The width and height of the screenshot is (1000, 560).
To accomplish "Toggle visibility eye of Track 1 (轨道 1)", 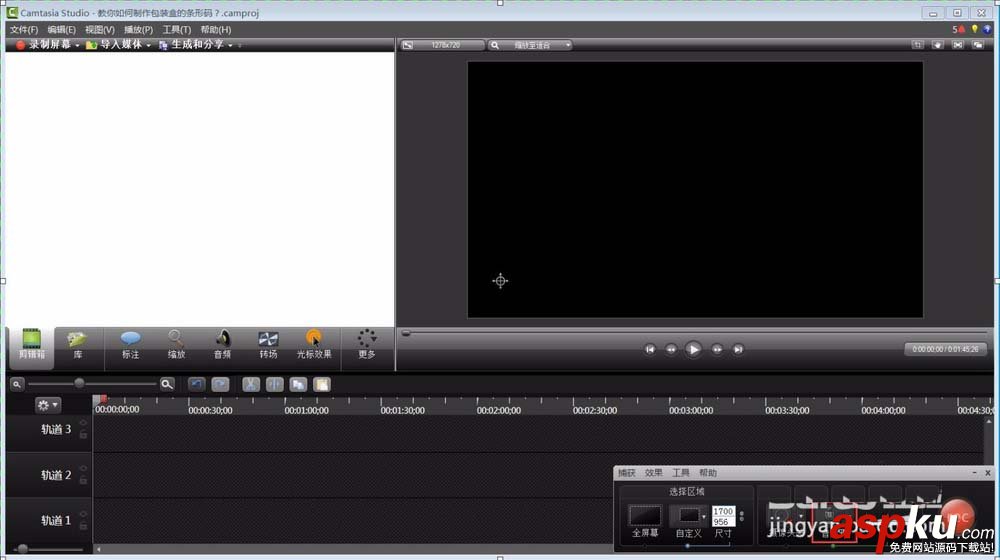I will [83, 513].
